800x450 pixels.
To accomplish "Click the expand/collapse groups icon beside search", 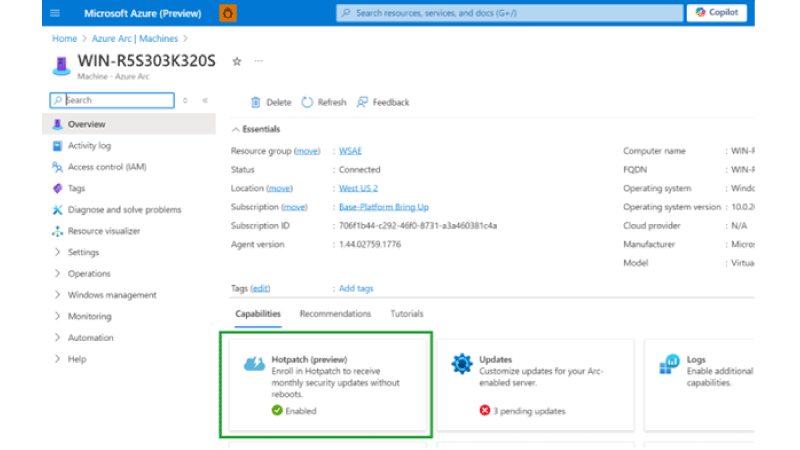I will 185,101.
